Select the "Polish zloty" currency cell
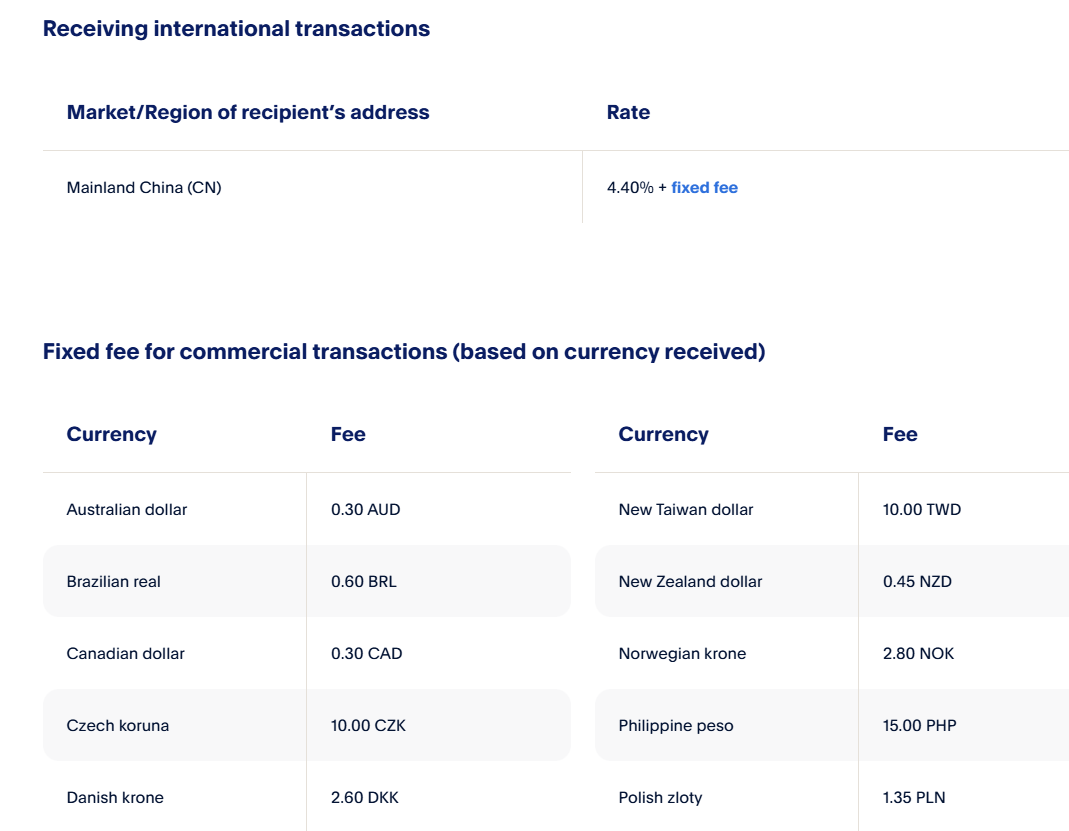 660,798
